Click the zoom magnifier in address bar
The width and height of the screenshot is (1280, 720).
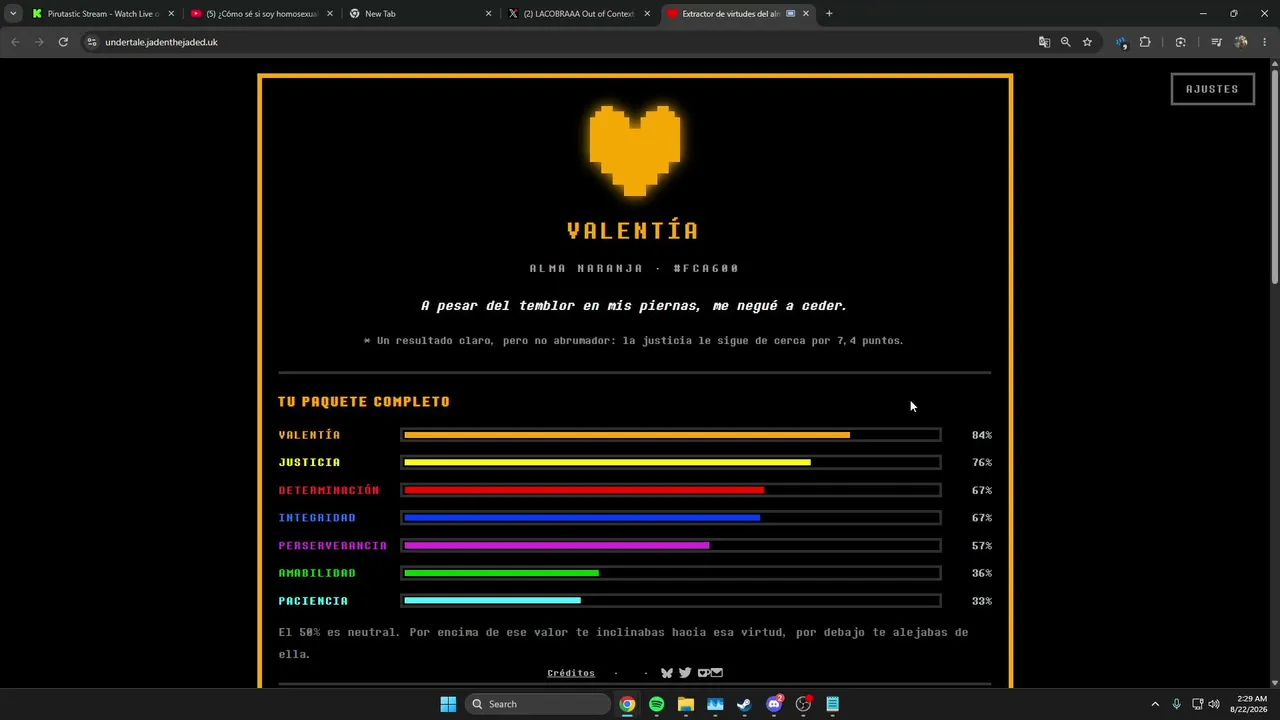1065,42
